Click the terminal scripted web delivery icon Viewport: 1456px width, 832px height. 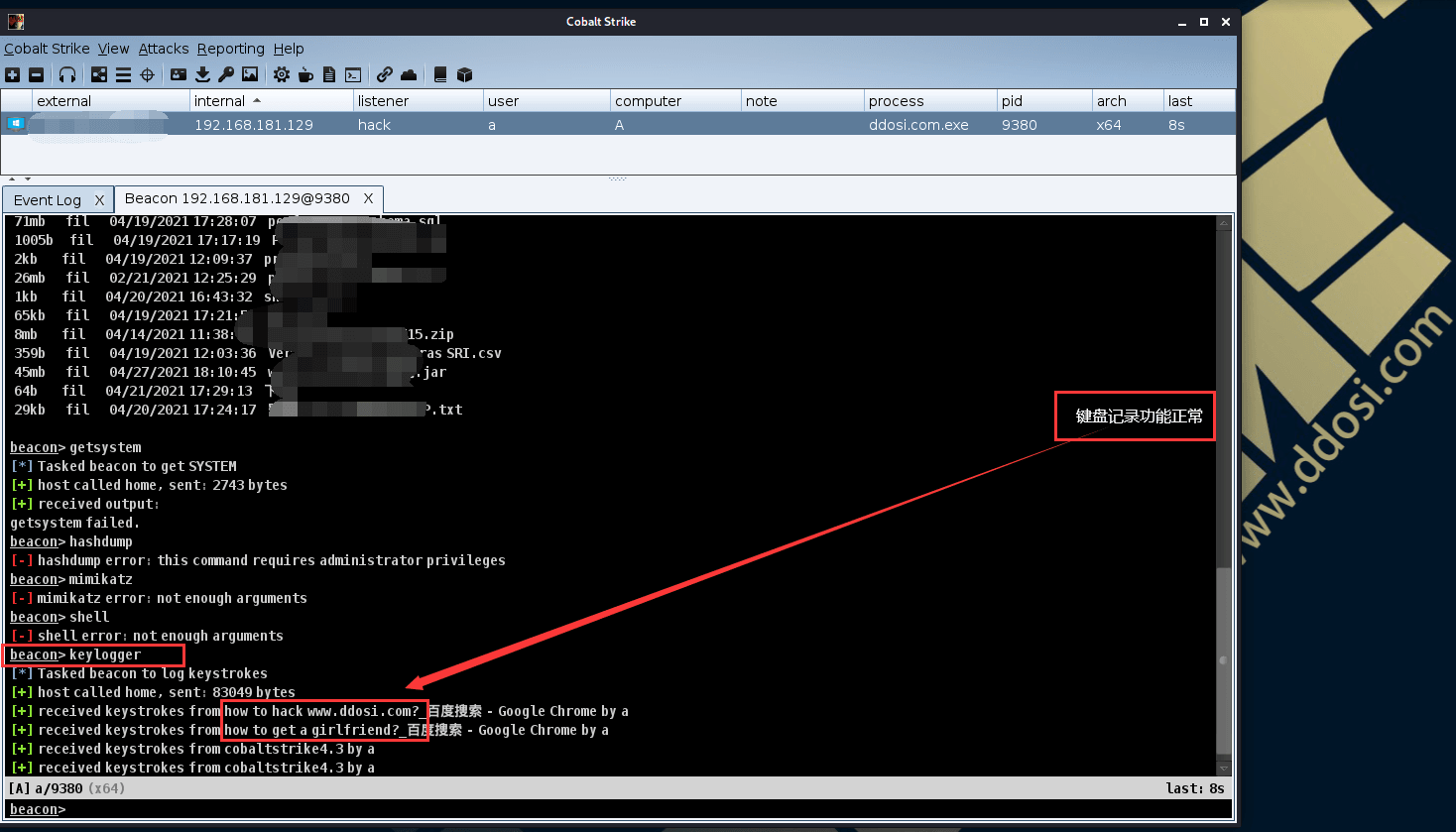pyautogui.click(x=353, y=74)
